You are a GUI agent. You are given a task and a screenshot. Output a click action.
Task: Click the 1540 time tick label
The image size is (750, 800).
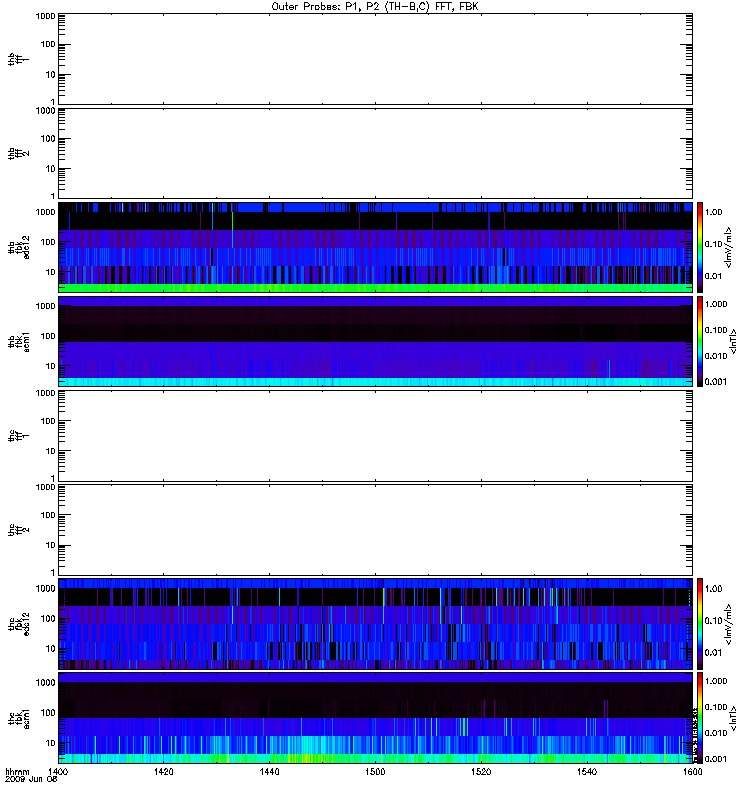click(587, 771)
